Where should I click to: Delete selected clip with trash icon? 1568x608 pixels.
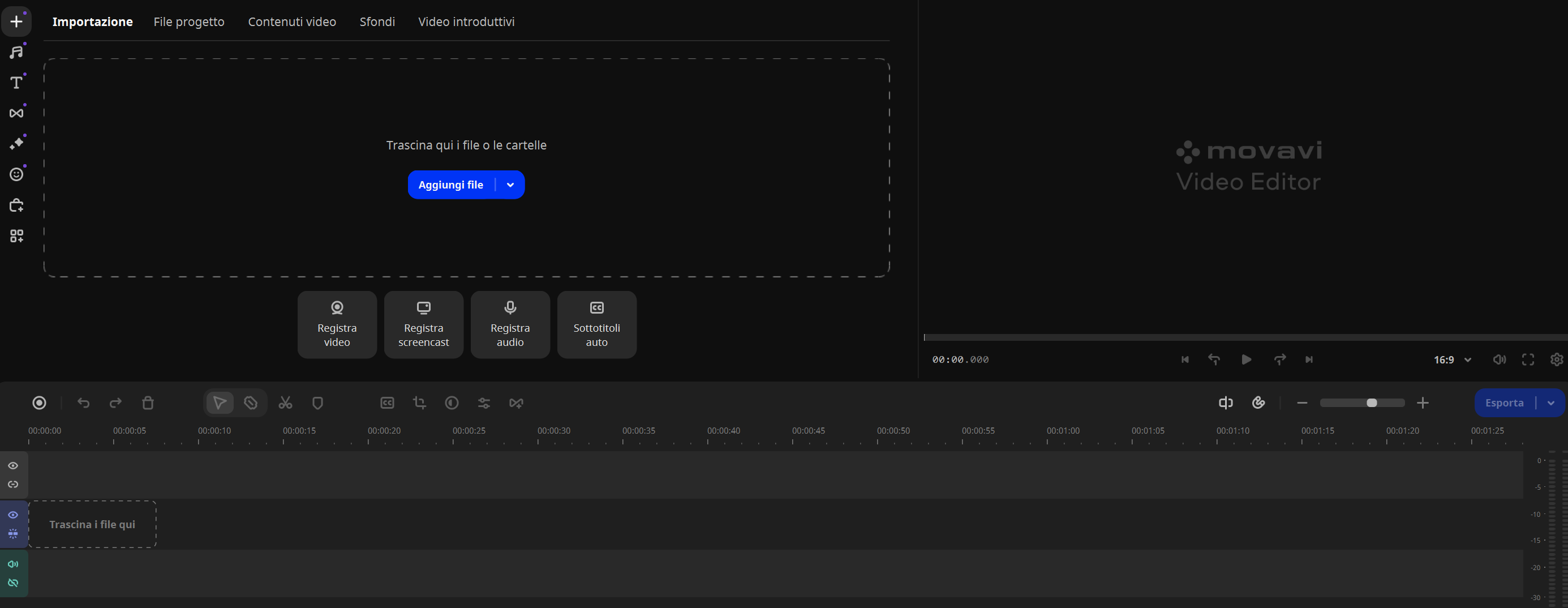pyautogui.click(x=148, y=403)
